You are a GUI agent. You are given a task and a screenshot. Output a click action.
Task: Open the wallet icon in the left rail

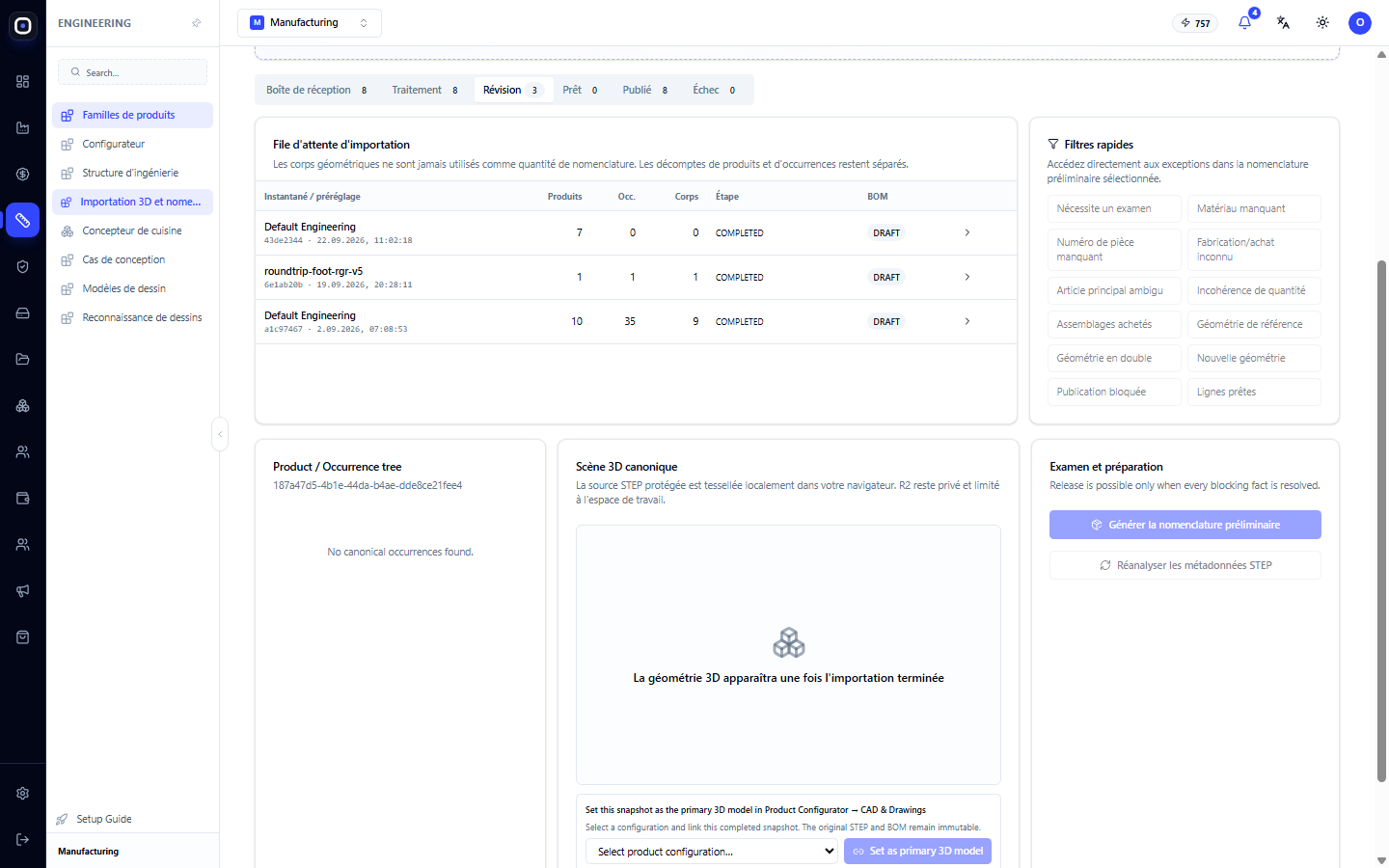coord(23,499)
